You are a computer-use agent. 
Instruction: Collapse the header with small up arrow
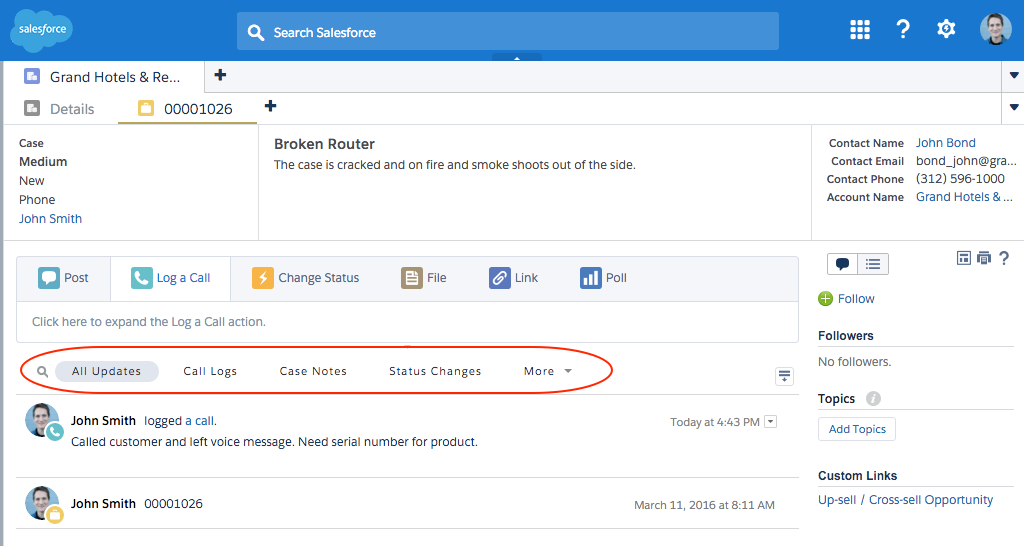(517, 57)
